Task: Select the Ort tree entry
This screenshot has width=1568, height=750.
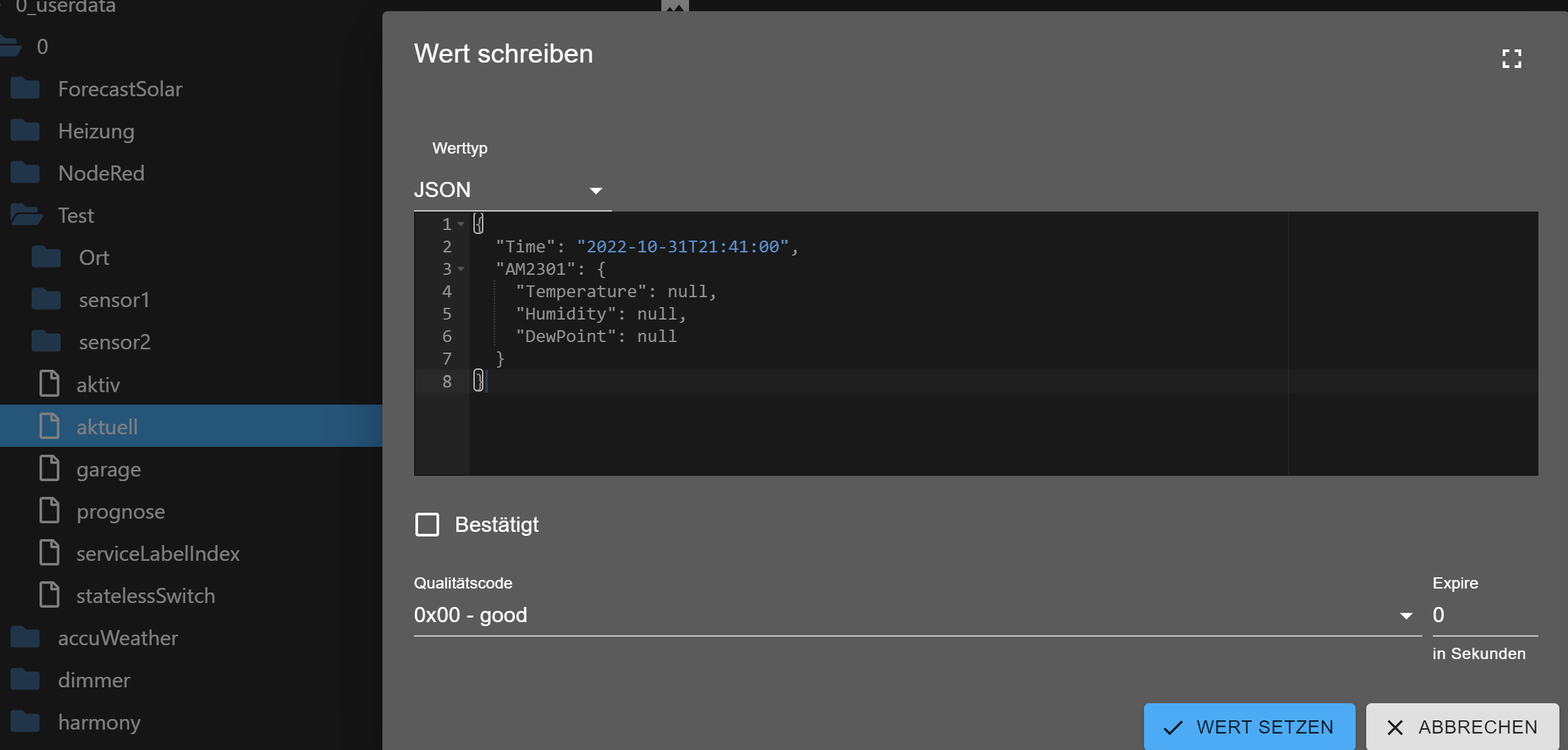Action: [94, 258]
